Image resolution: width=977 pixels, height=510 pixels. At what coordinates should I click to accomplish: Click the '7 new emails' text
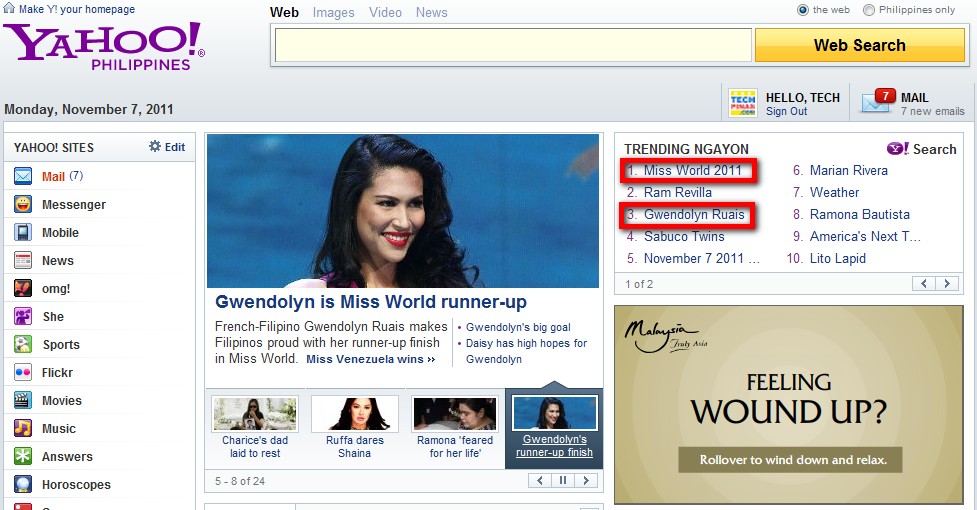(x=932, y=111)
